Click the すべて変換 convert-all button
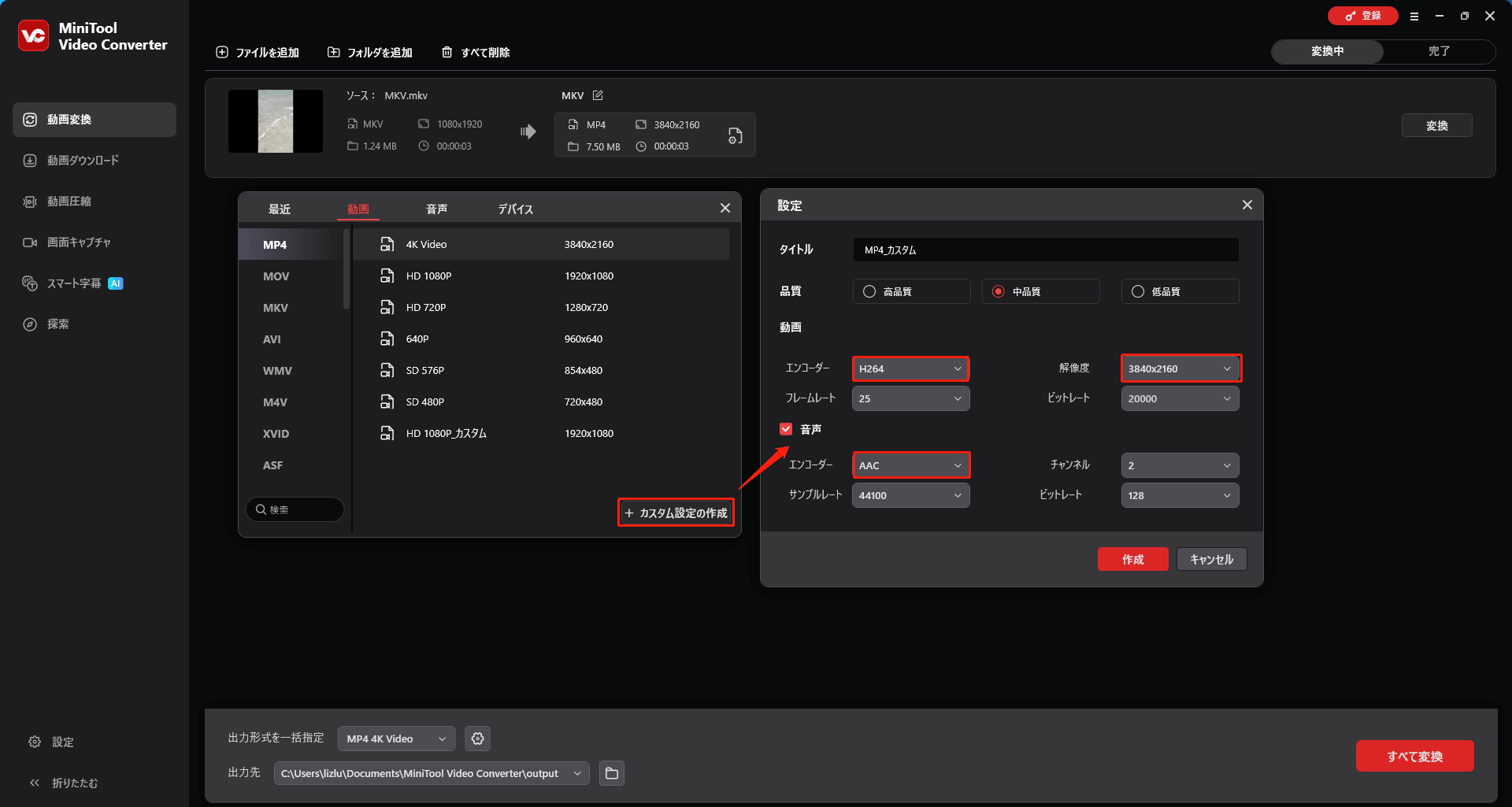This screenshot has height=807, width=1512. [x=1414, y=756]
